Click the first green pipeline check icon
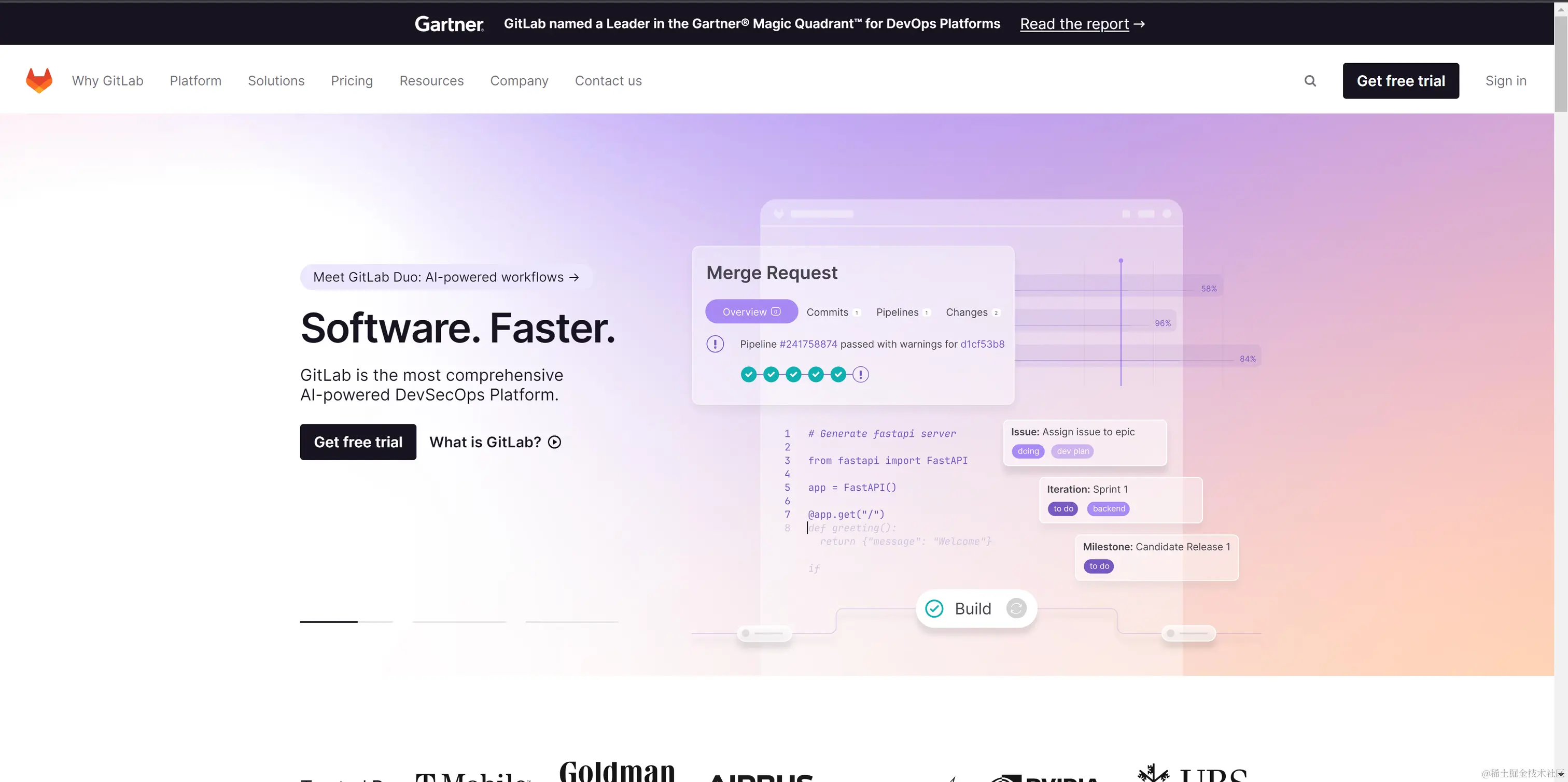 point(749,374)
